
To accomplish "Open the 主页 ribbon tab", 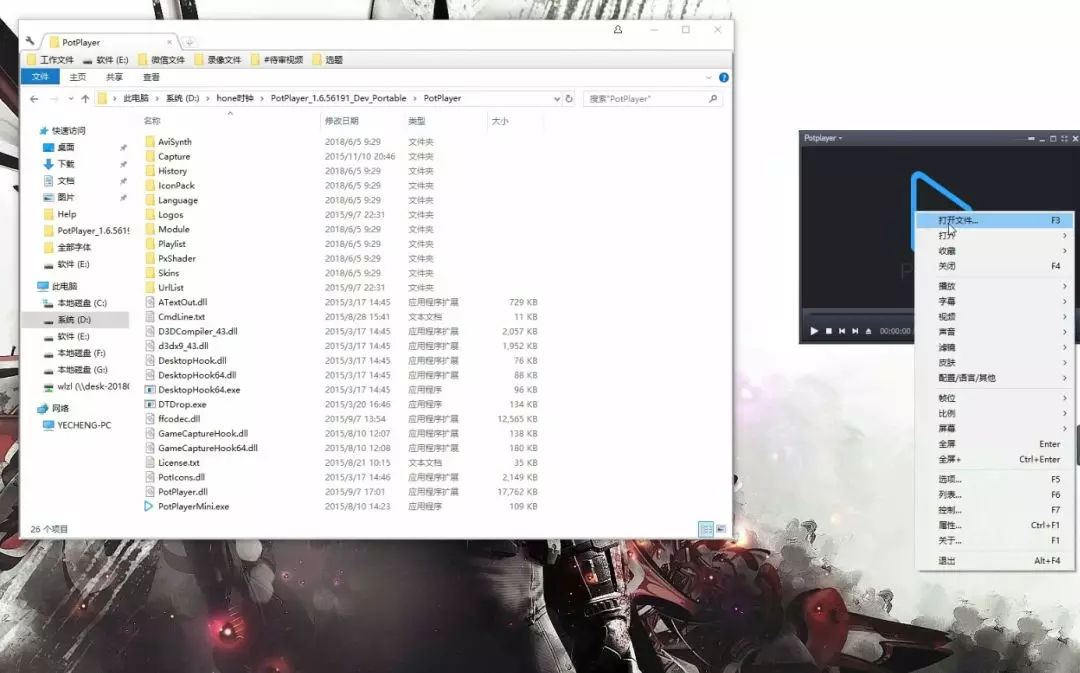I will click(x=78, y=77).
